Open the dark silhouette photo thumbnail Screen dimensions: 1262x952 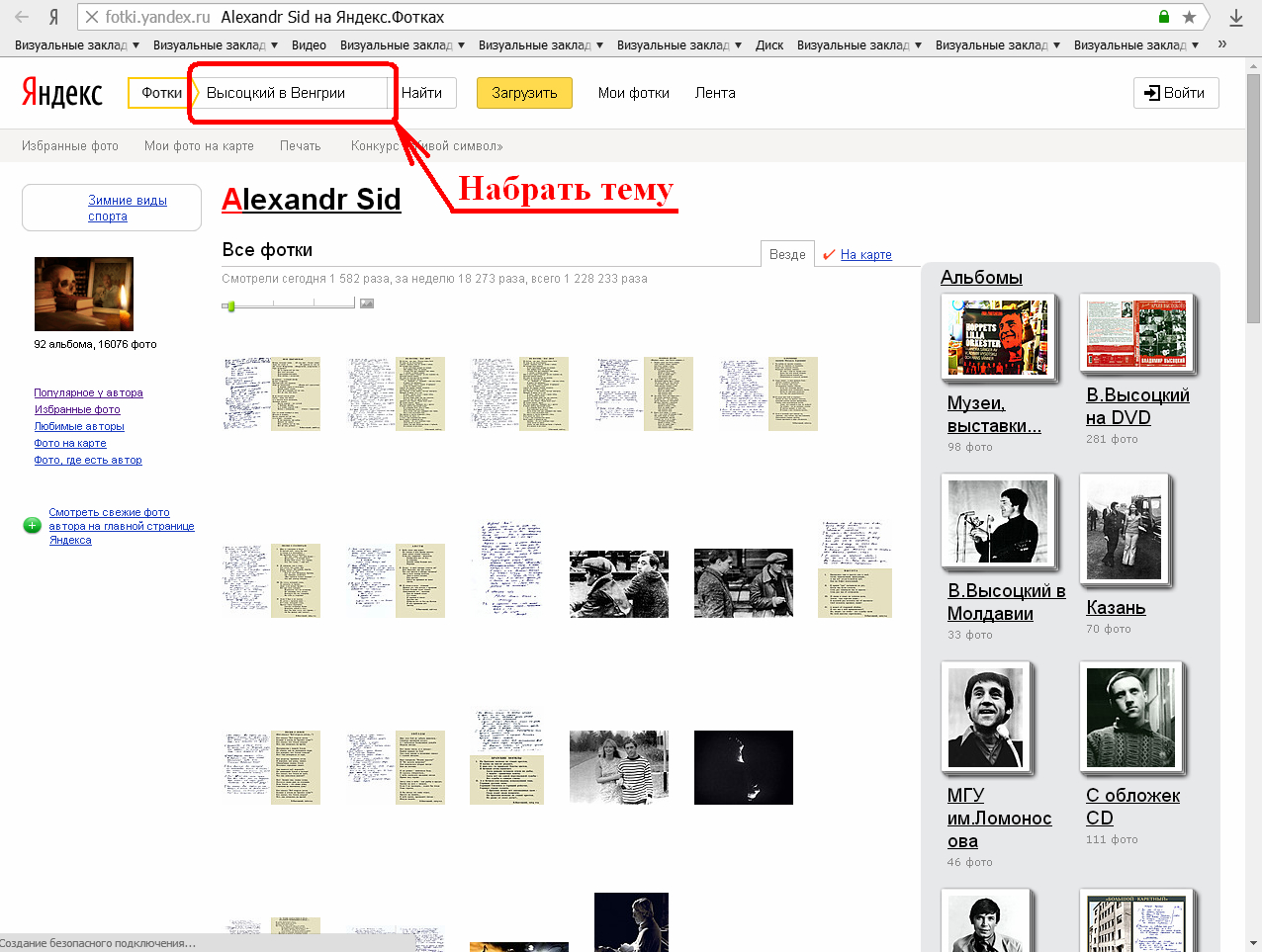tap(744, 767)
